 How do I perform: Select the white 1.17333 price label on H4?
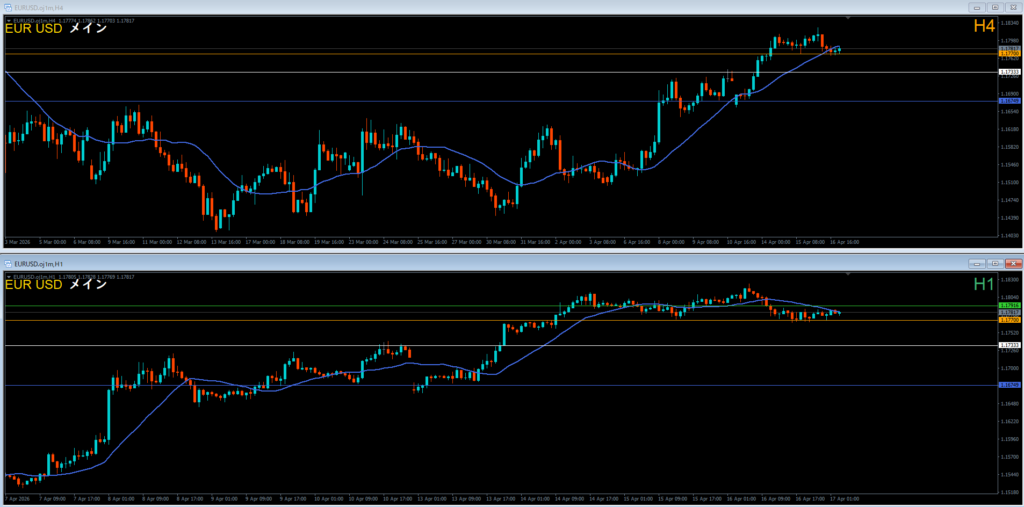click(x=1008, y=72)
